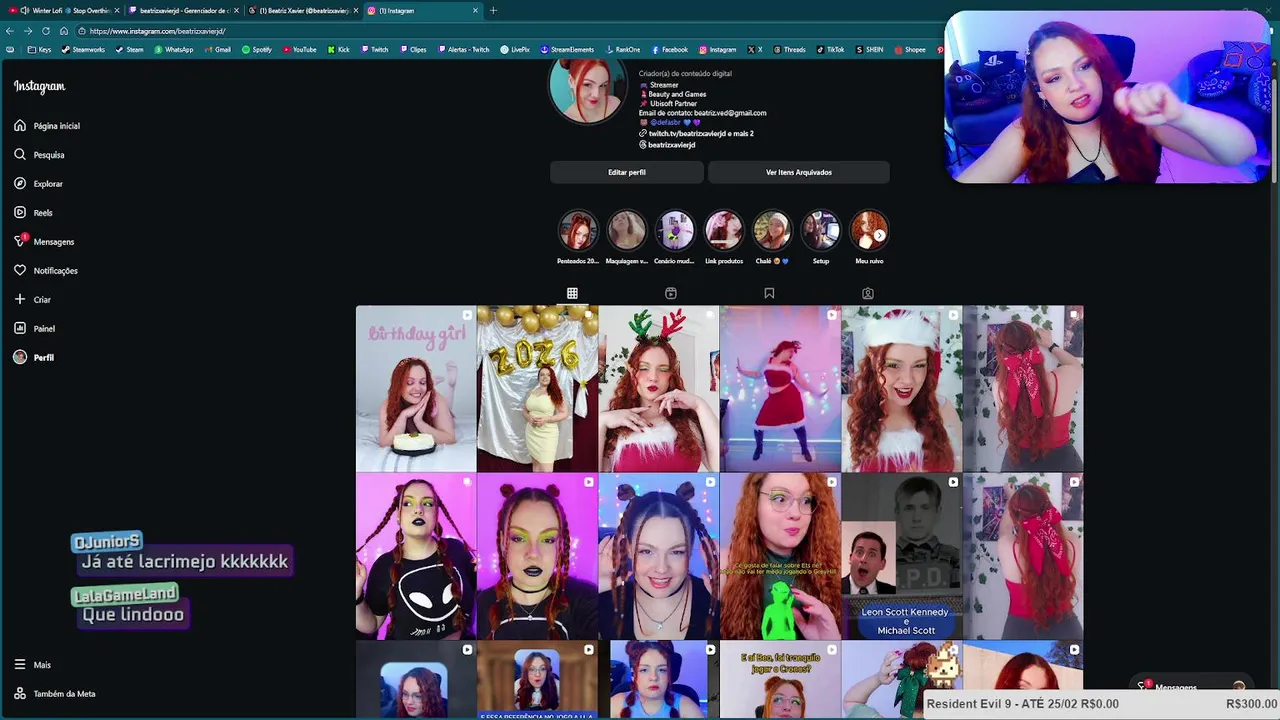This screenshot has width=1280, height=720.
Task: Open the Kick bookmark
Action: [x=339, y=49]
